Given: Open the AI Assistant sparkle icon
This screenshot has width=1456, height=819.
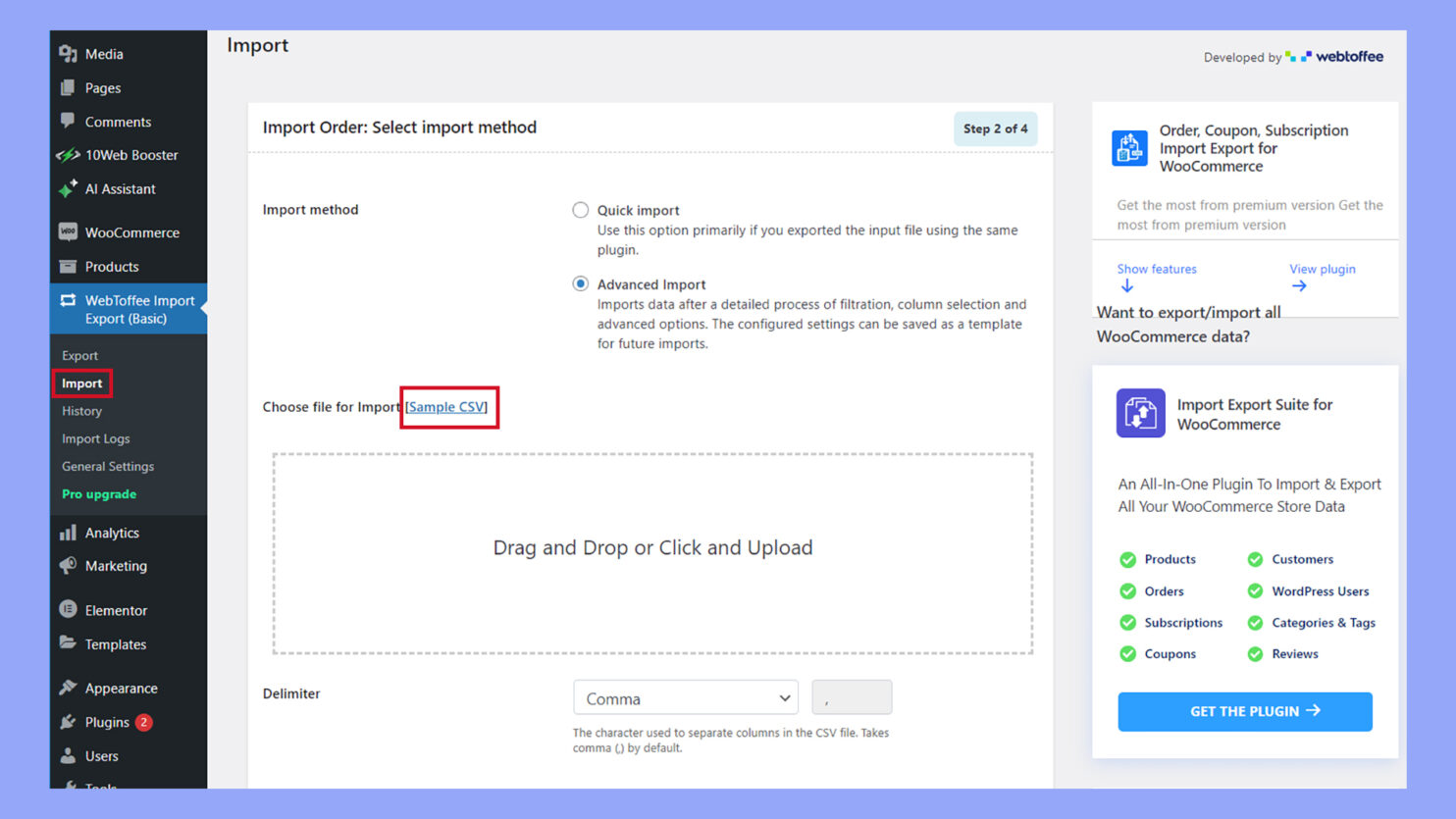Looking at the screenshot, I should pyautogui.click(x=68, y=188).
